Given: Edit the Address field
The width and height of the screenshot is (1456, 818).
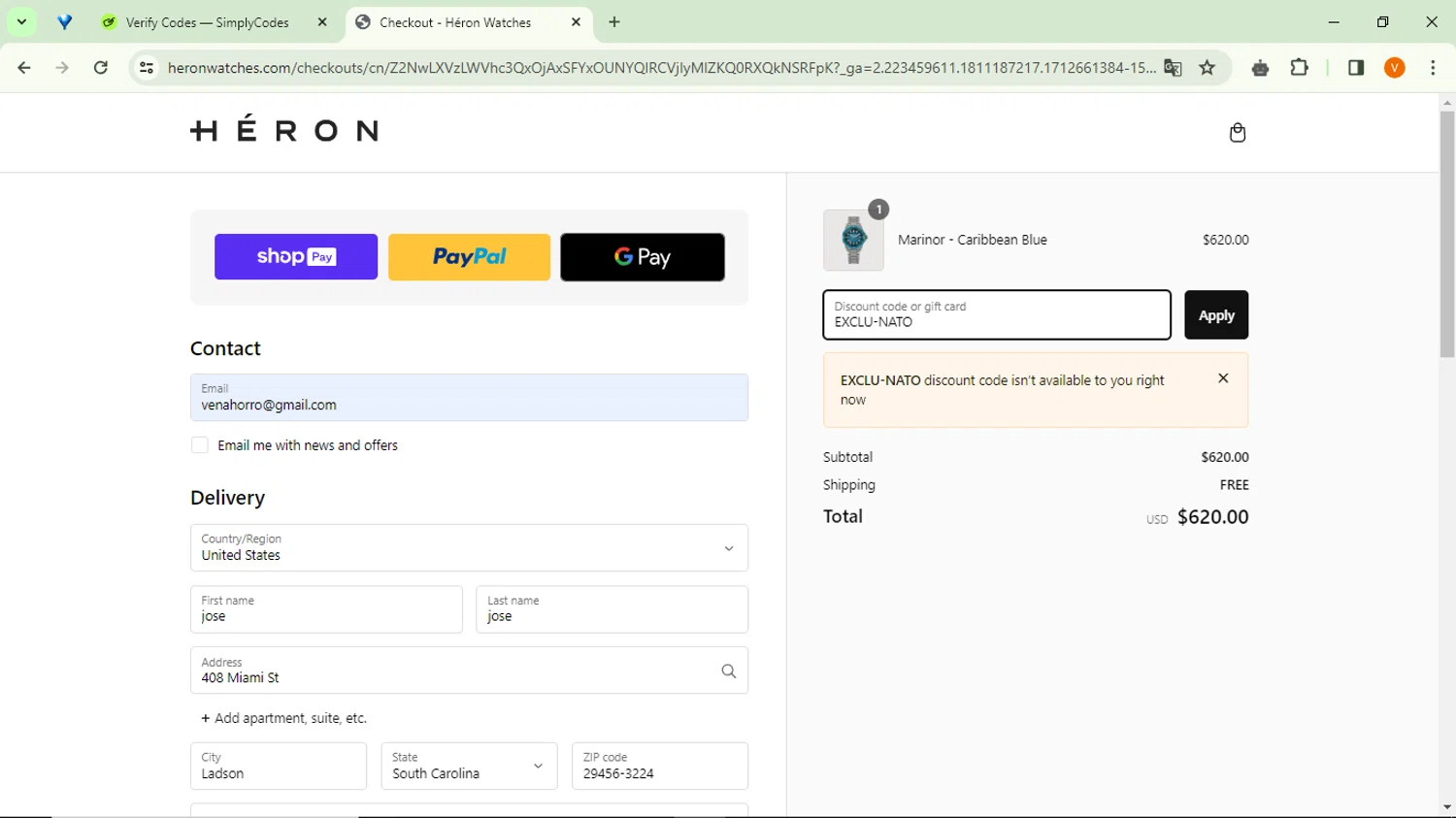Looking at the screenshot, I should pos(469,671).
